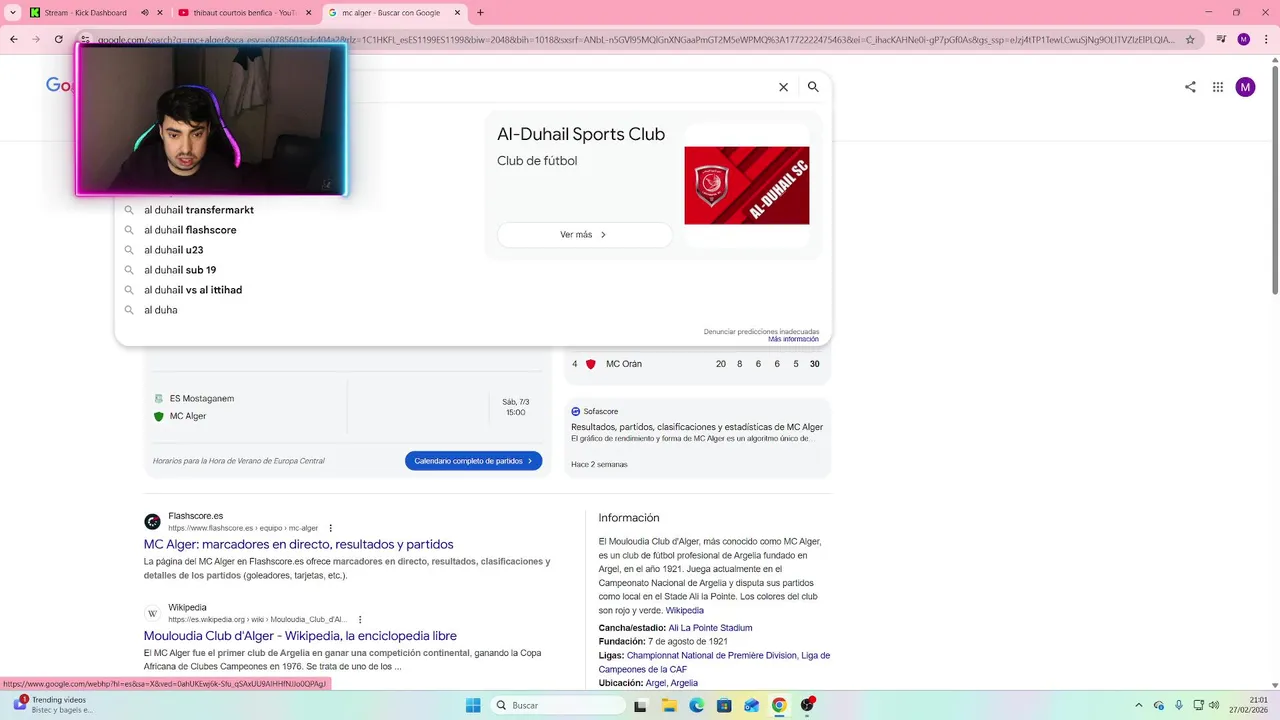1280x720 pixels.
Task: Click the Liga de Campeones de la CAF link
Action: [715, 663]
